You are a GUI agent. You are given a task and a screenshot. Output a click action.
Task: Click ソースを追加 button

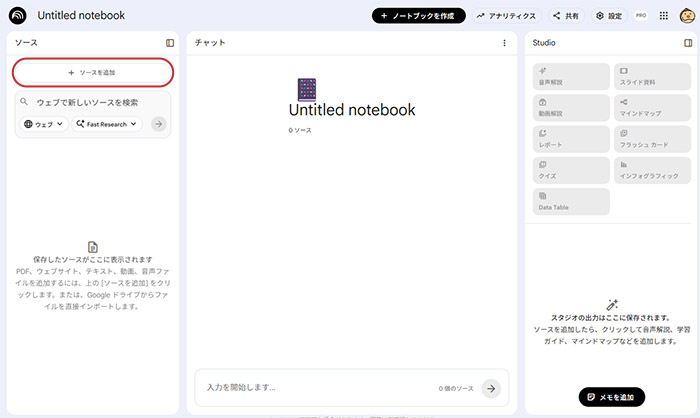93,72
